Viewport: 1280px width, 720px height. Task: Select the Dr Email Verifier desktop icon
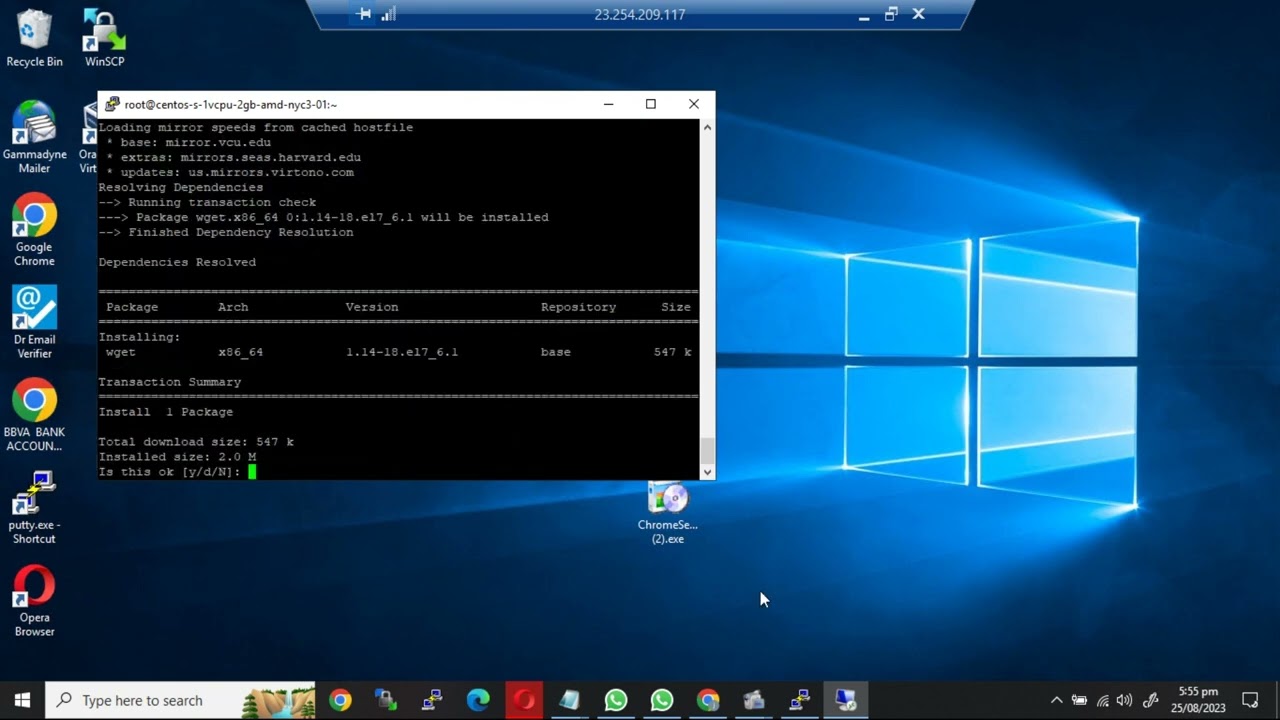pos(34,323)
